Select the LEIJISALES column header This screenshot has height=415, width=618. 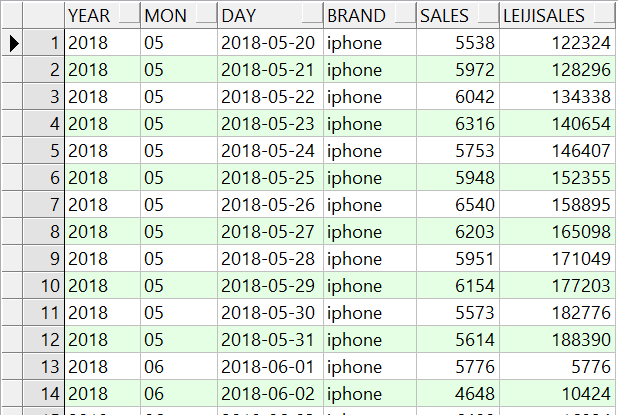click(x=557, y=16)
